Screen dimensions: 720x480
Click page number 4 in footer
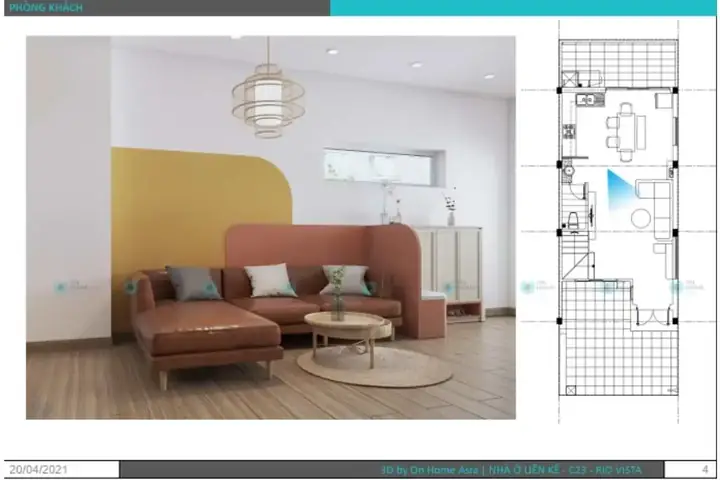[705, 469]
